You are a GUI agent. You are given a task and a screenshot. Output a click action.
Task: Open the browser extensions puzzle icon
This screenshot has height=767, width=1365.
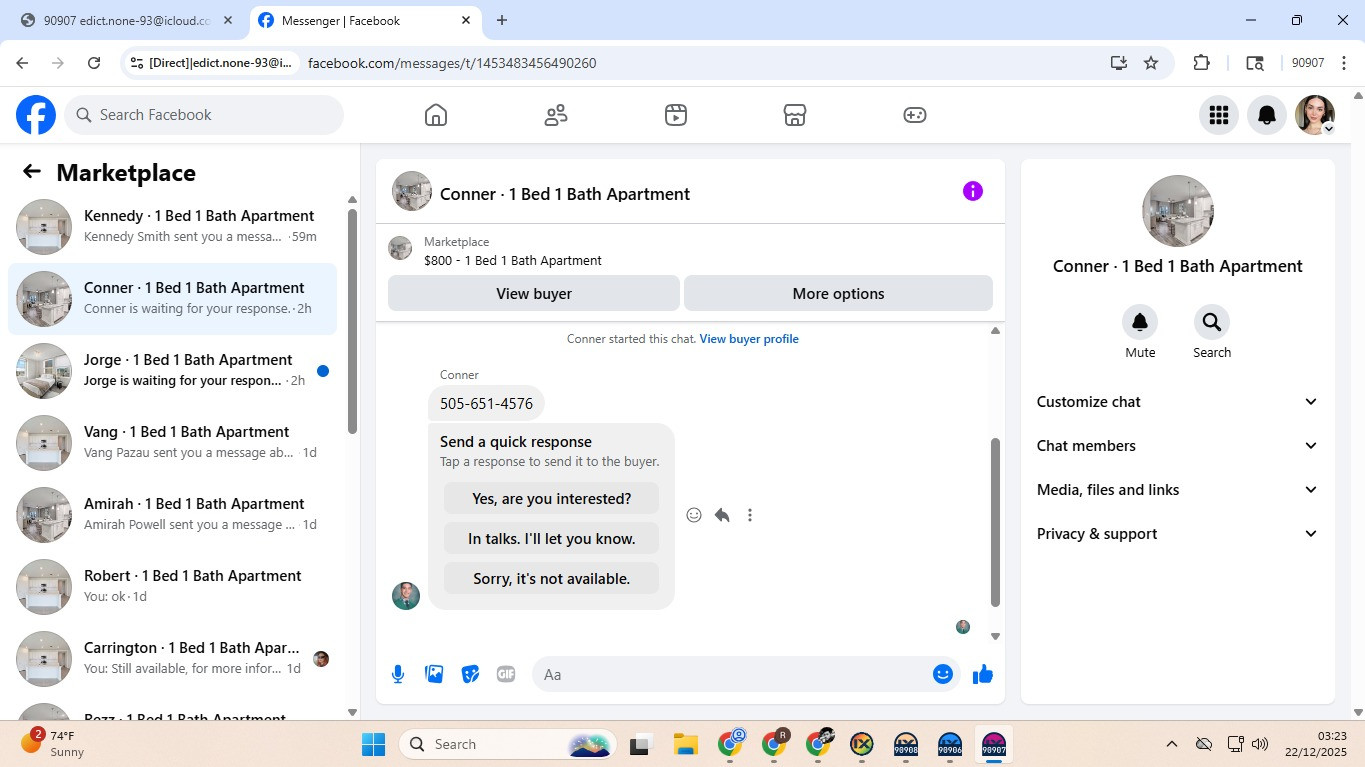click(x=1202, y=63)
